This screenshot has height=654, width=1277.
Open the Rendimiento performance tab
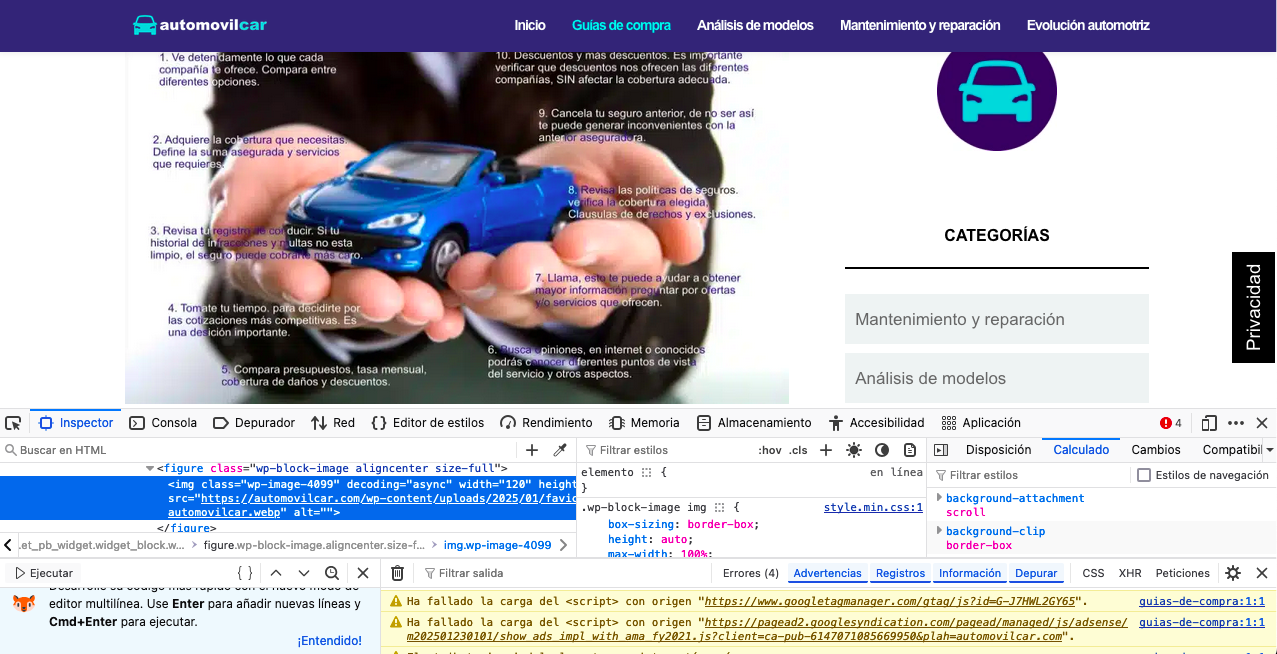tap(546, 423)
